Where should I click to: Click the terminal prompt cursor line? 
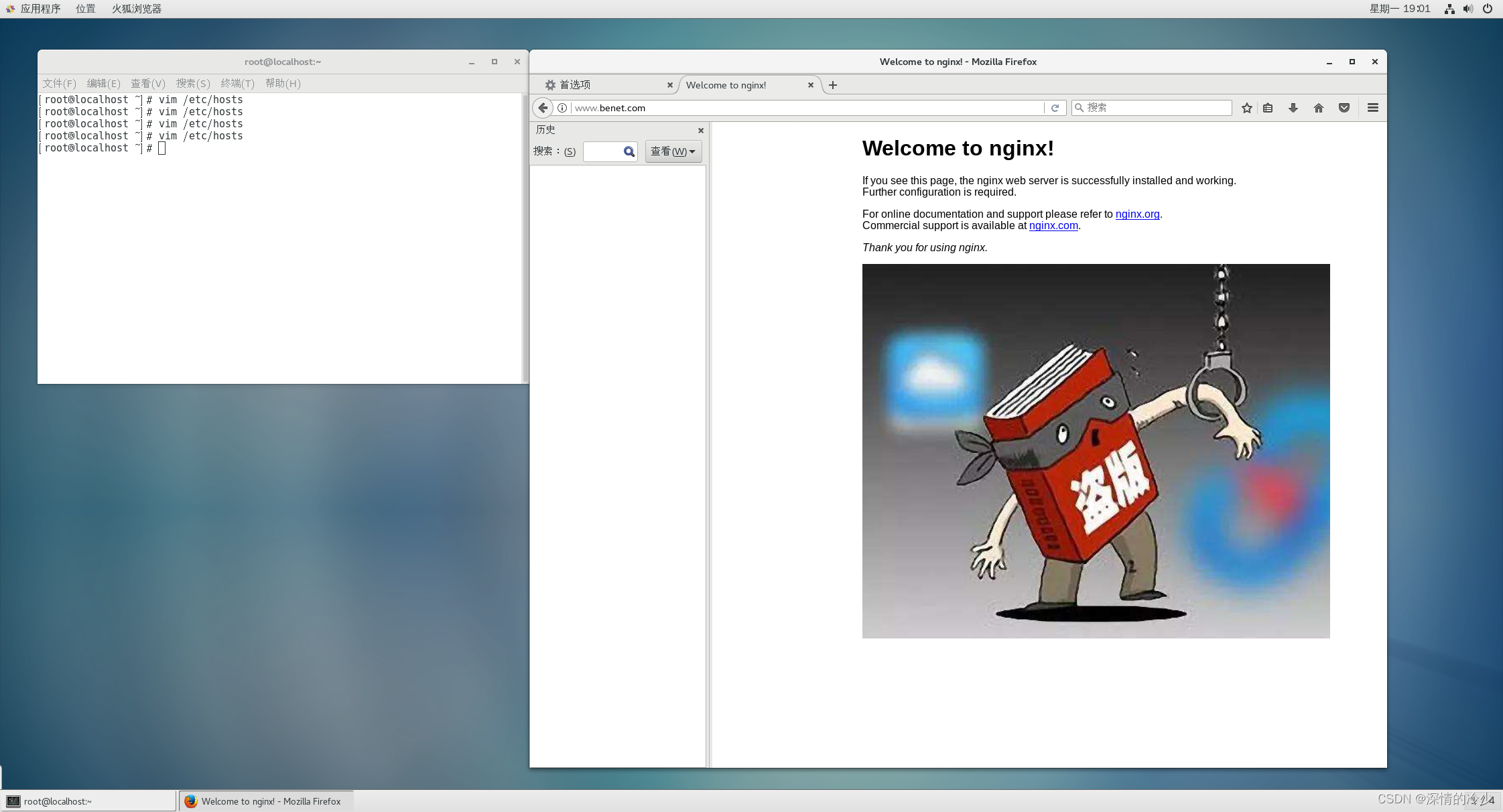[x=102, y=148]
